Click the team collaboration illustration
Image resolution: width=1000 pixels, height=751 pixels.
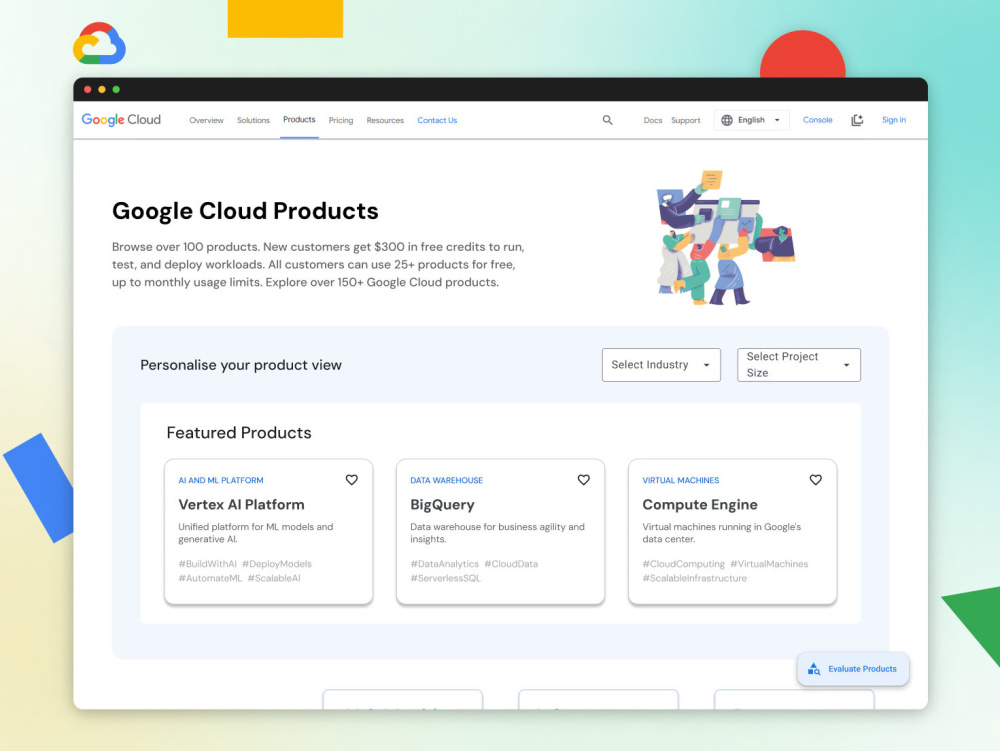click(x=726, y=237)
